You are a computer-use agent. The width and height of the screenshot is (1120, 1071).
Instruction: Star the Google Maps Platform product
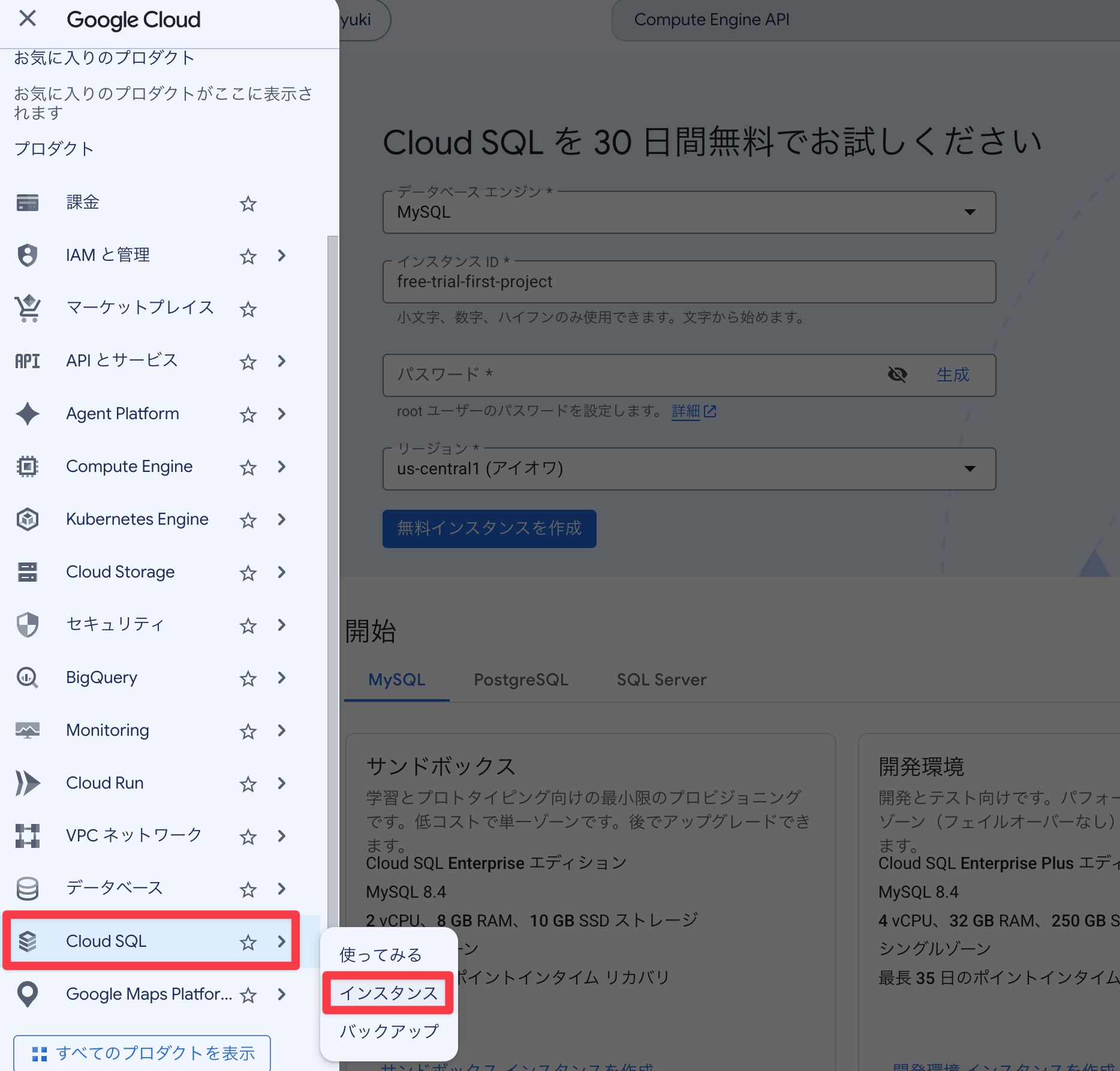coord(248,995)
